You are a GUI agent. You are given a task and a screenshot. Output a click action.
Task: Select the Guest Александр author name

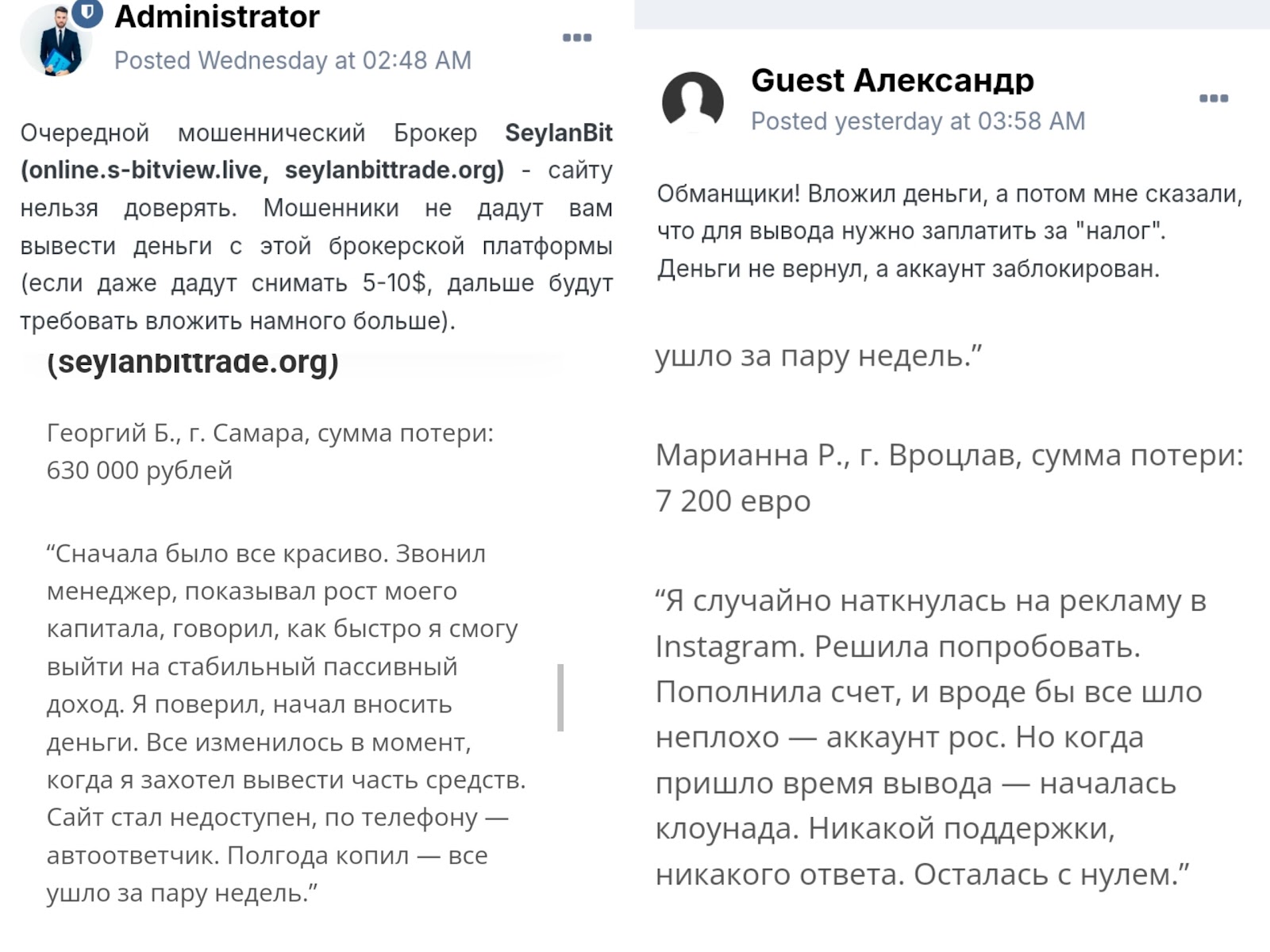(x=892, y=80)
